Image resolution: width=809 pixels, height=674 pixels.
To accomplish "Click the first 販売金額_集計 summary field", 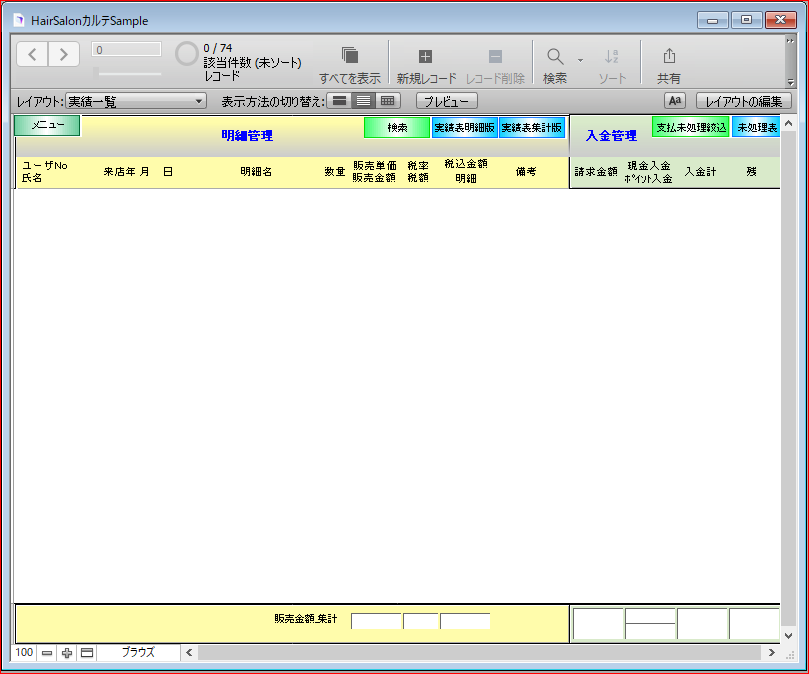I will coord(376,621).
